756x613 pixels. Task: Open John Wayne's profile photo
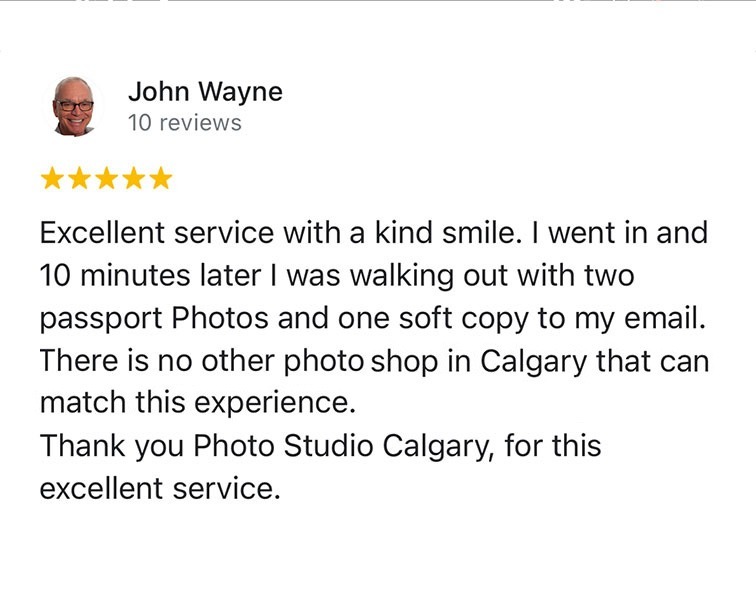click(x=73, y=106)
